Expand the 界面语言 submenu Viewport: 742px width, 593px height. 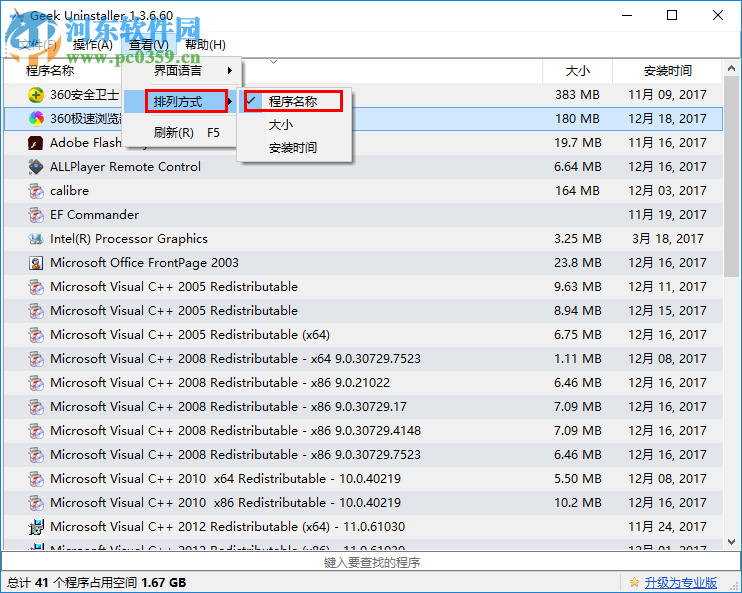pyautogui.click(x=182, y=71)
